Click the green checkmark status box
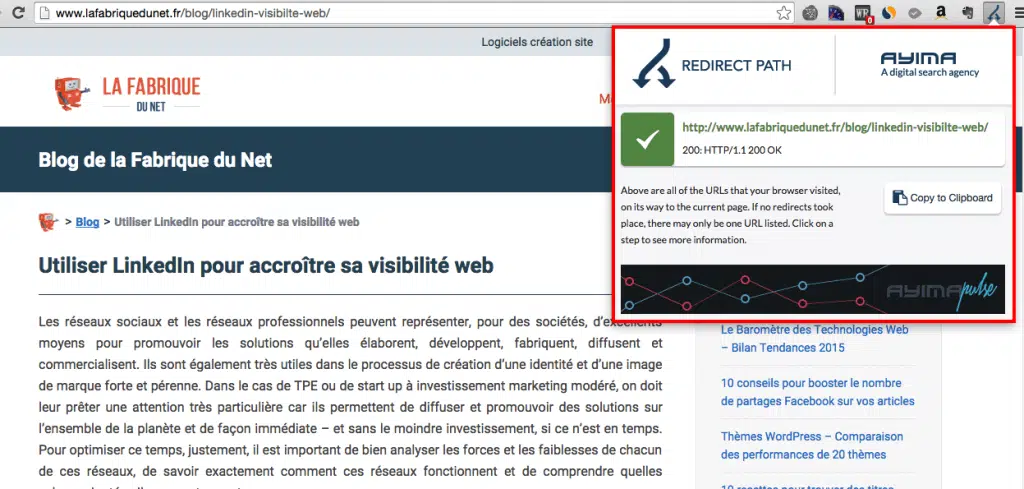This screenshot has height=489, width=1024. (647, 140)
